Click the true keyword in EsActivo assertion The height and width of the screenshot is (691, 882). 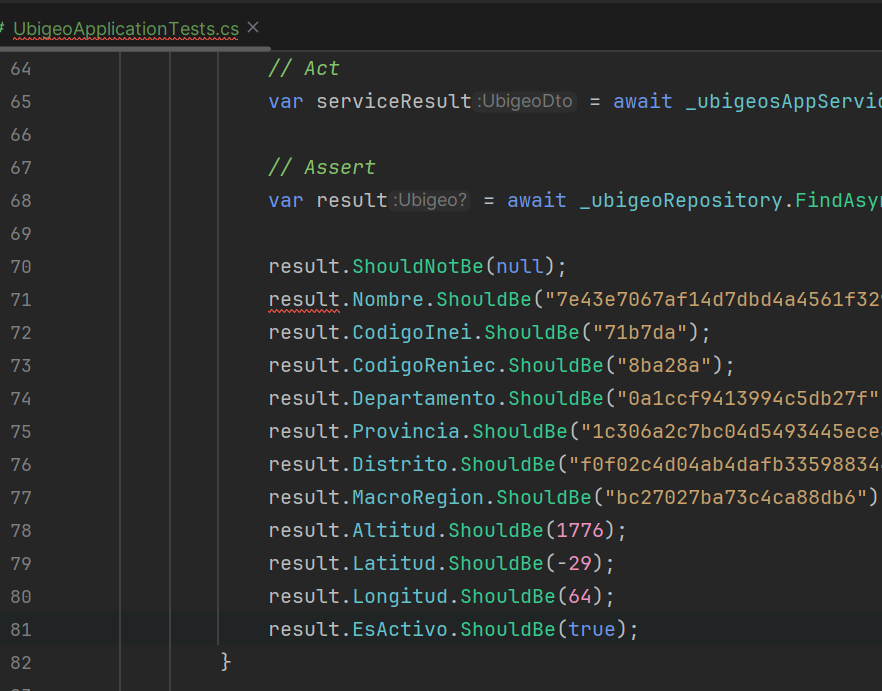(x=591, y=630)
